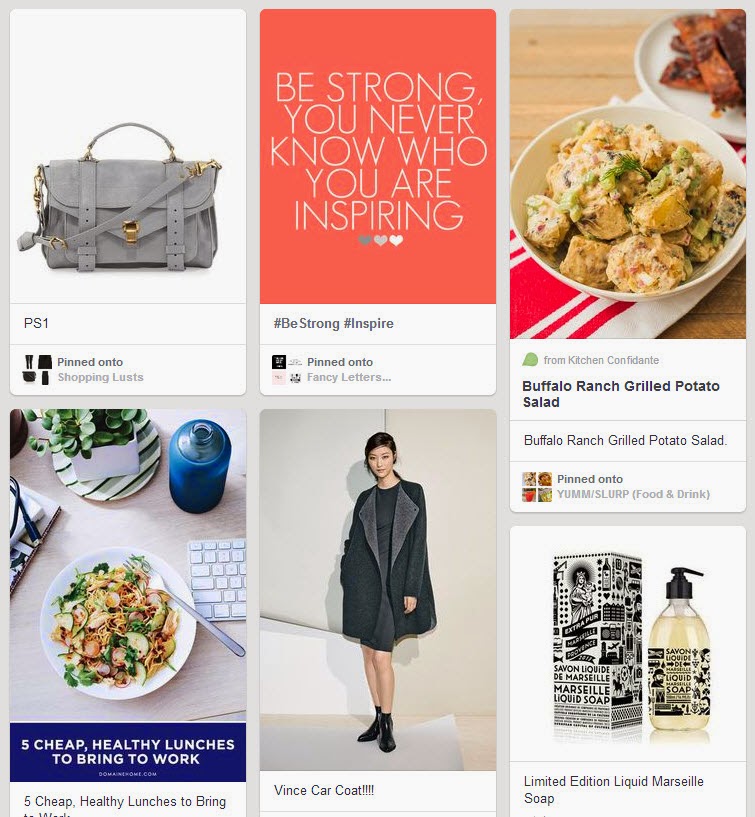Open the Marseille liquid soap bottle image
Viewport: 755px width, 817px height.
coord(628,643)
